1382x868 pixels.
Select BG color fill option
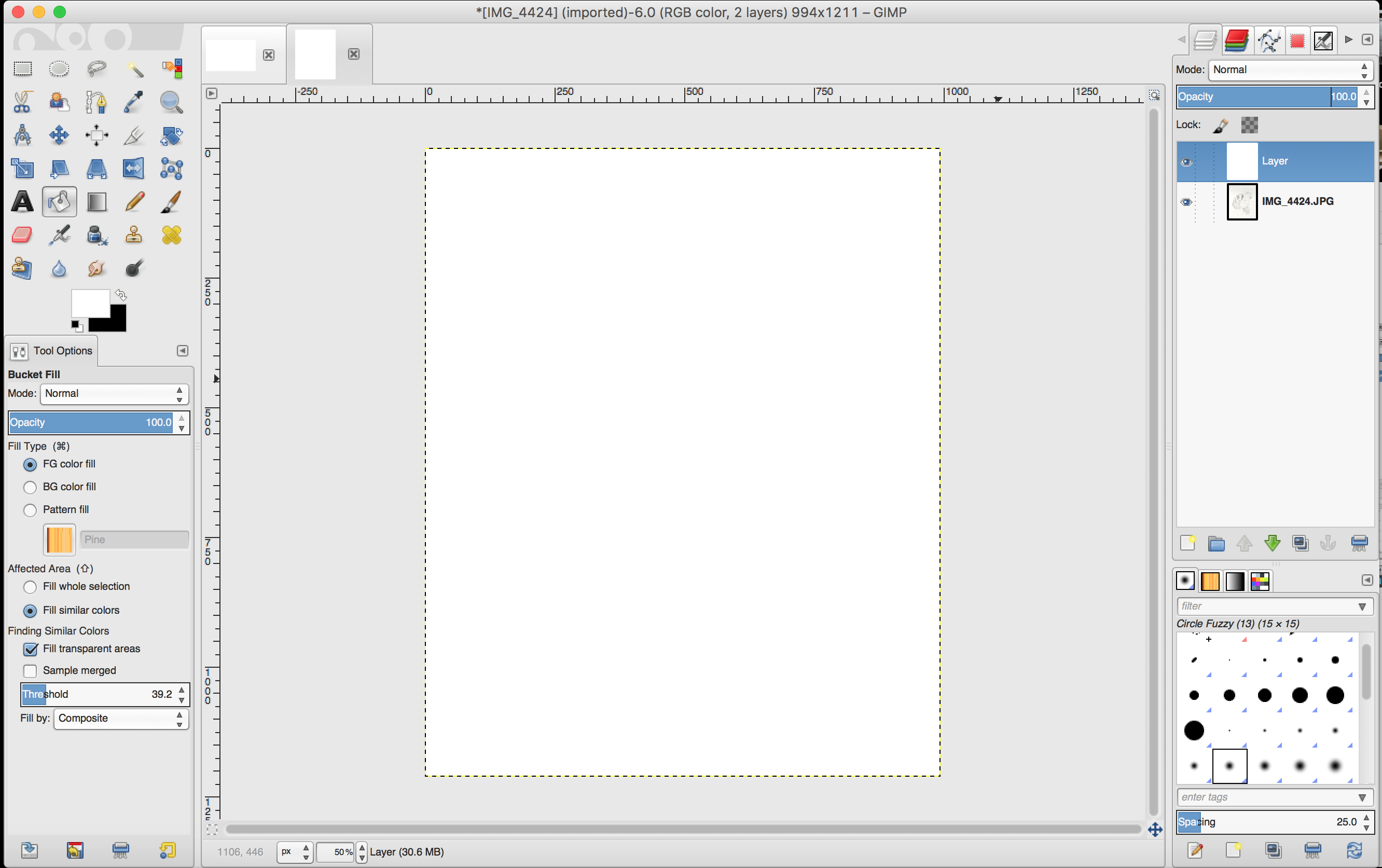(30, 487)
